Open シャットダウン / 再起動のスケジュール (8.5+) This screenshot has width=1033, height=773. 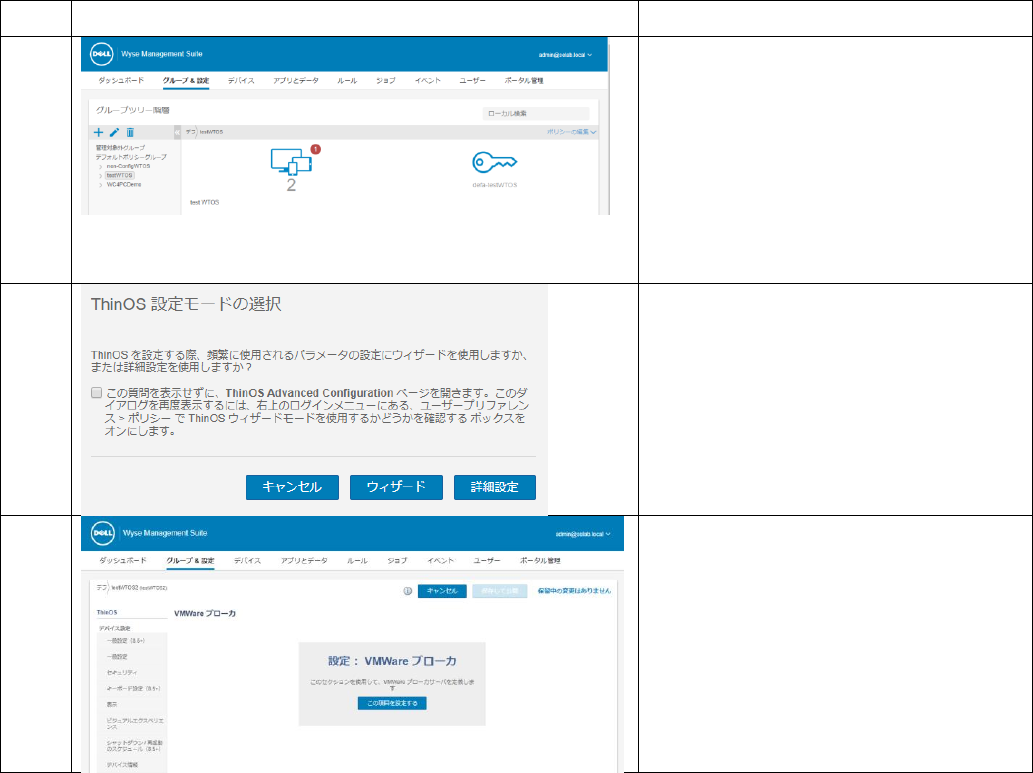tap(134, 746)
